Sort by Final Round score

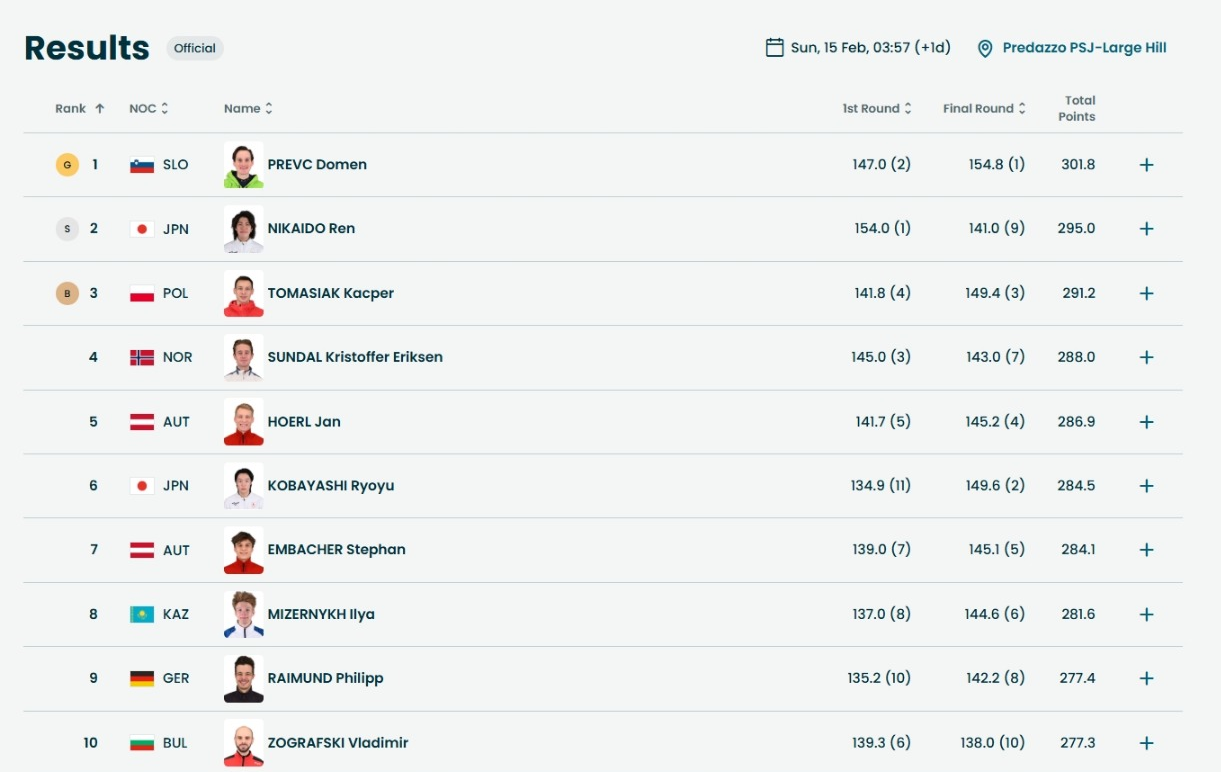984,109
